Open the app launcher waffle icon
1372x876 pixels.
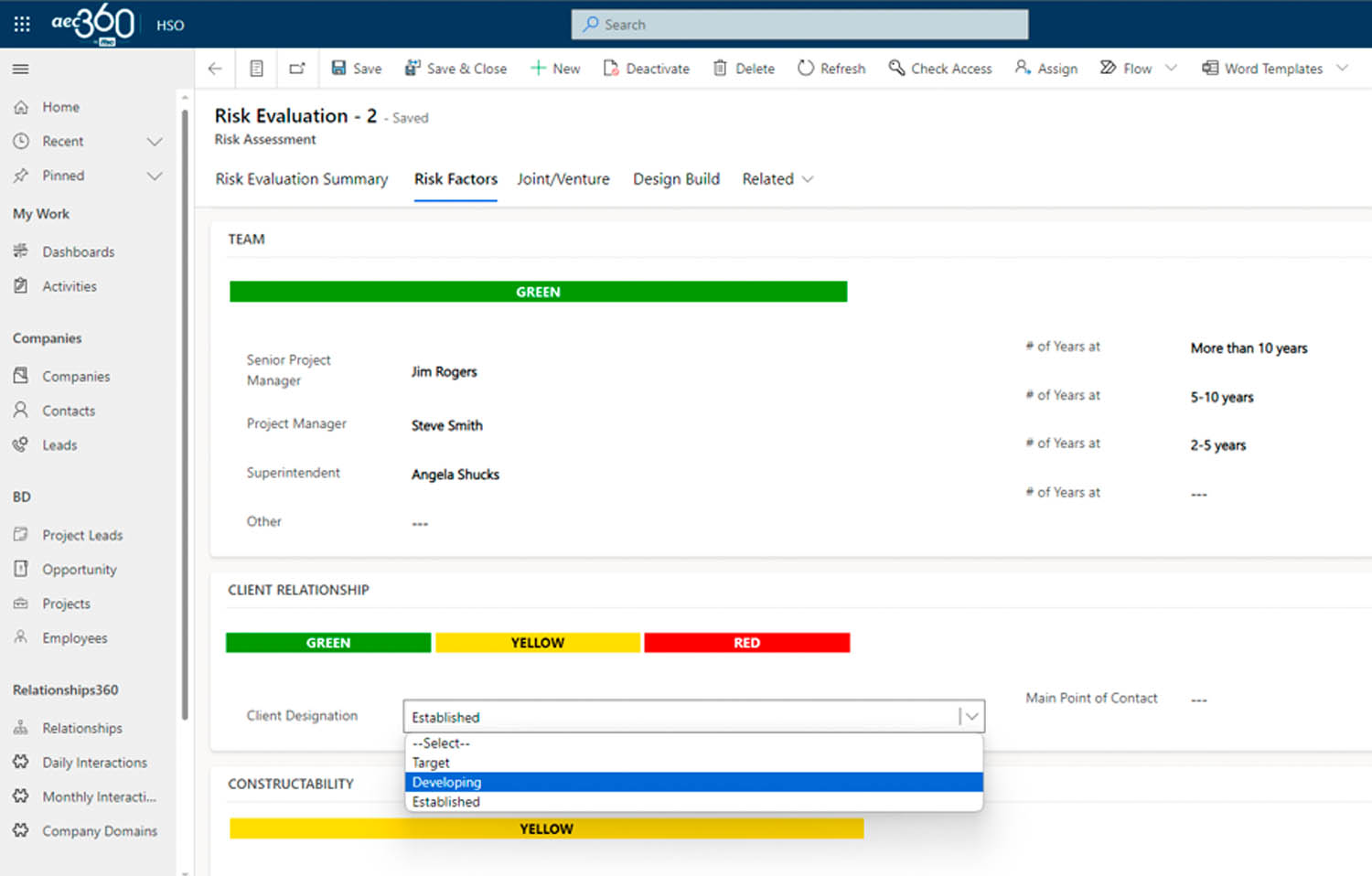pos(22,25)
